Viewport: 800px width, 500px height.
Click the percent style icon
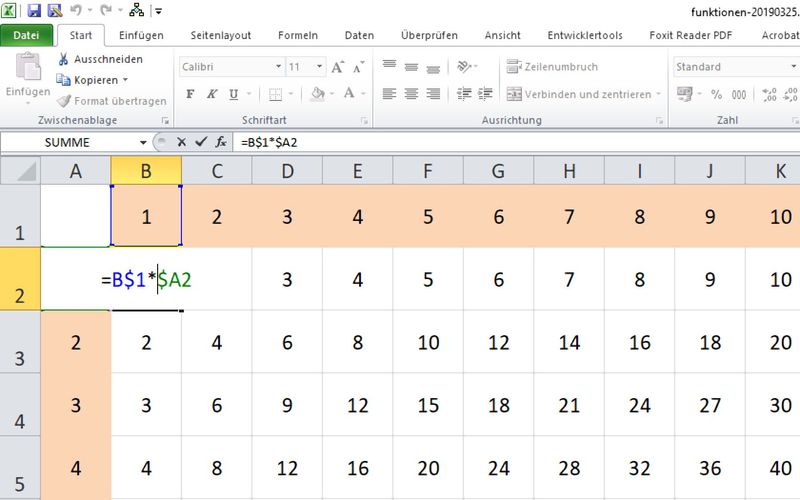(x=716, y=94)
